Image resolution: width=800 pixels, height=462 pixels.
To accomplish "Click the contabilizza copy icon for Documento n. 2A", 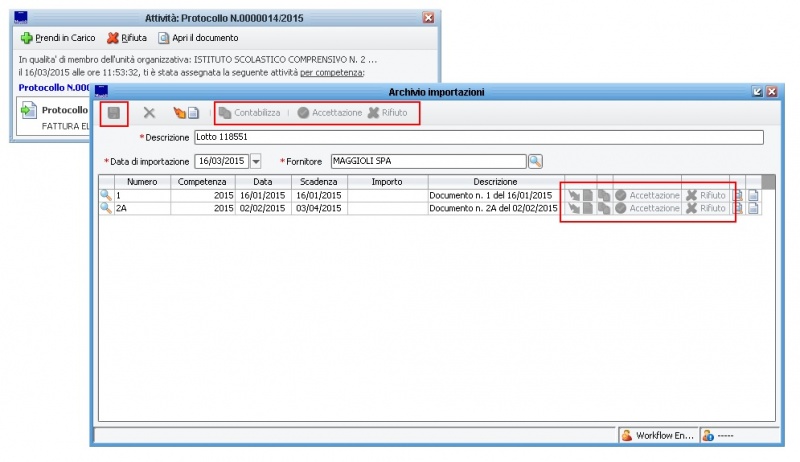I will (605, 208).
